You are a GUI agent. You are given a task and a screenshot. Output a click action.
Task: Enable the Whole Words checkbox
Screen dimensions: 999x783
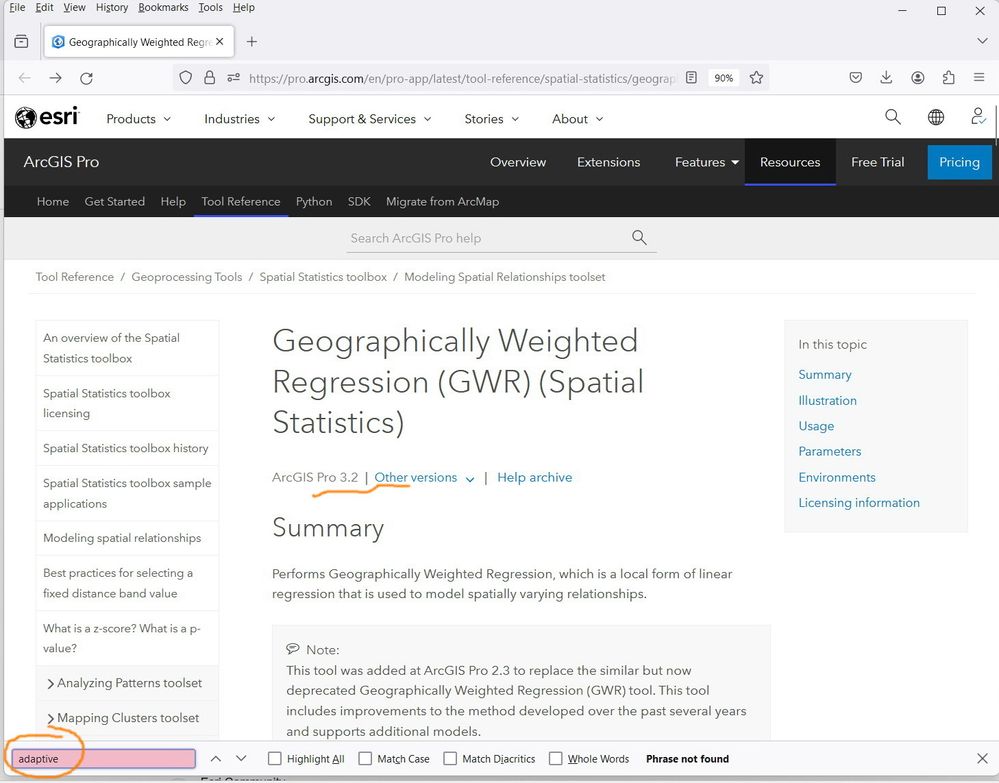[x=556, y=759]
